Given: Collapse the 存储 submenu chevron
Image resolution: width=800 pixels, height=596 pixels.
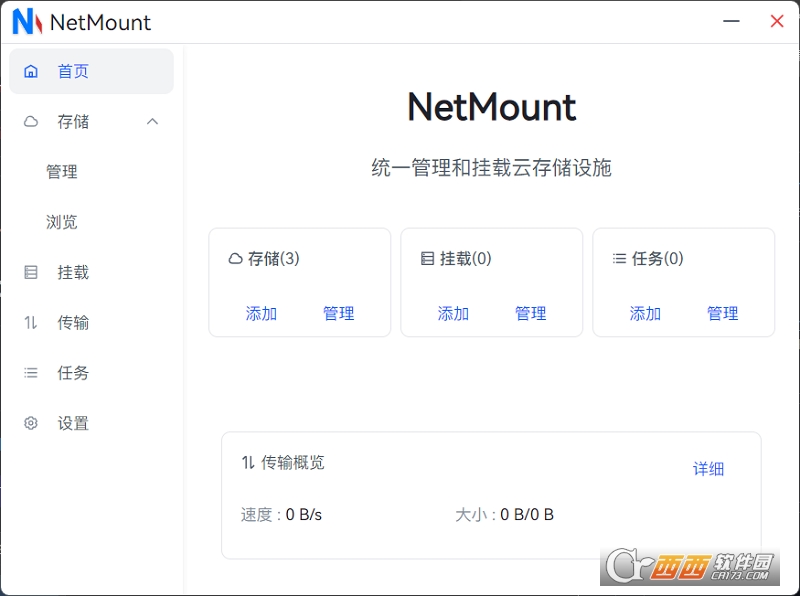Looking at the screenshot, I should (152, 121).
